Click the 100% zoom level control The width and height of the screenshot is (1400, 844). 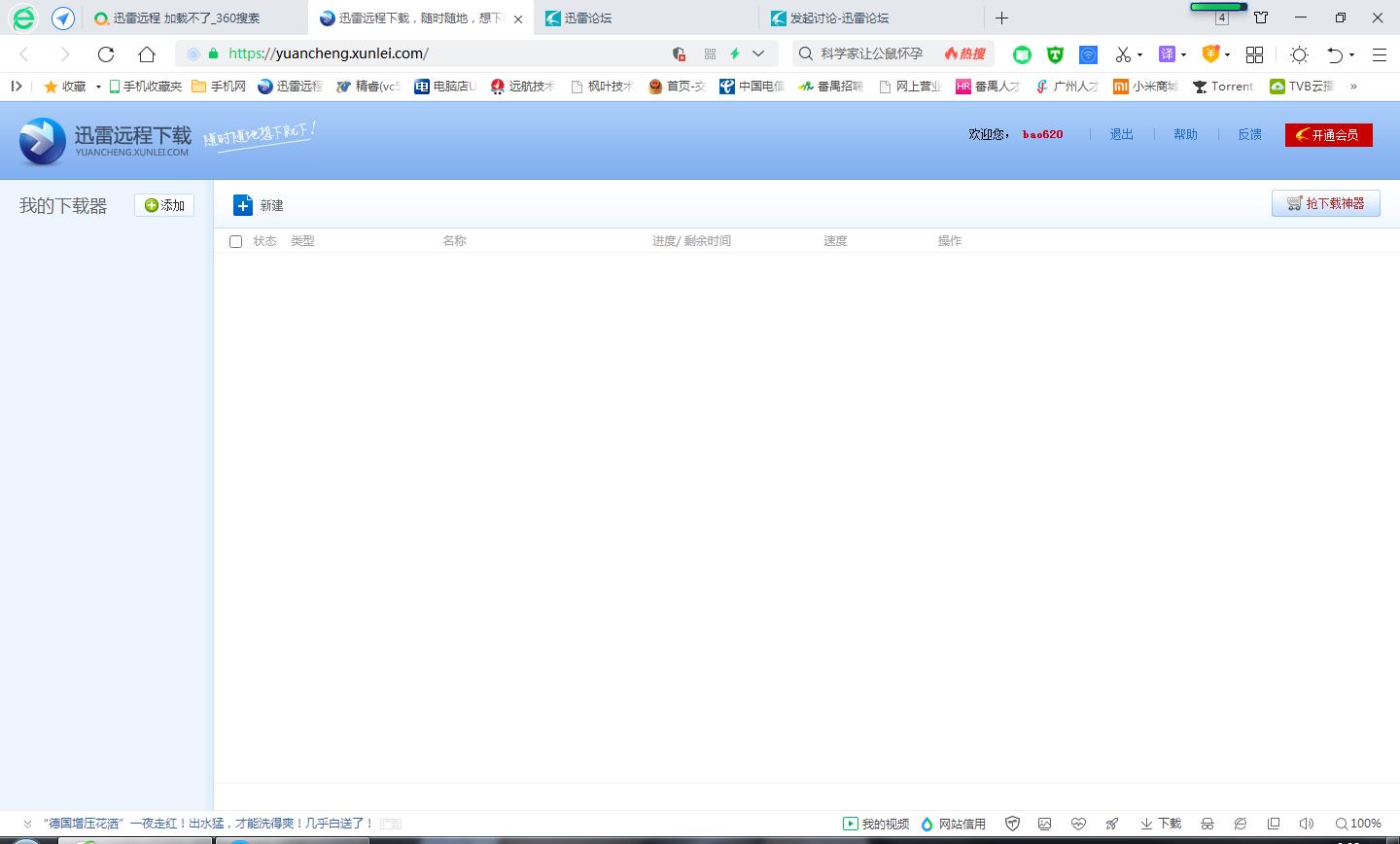coord(1358,824)
